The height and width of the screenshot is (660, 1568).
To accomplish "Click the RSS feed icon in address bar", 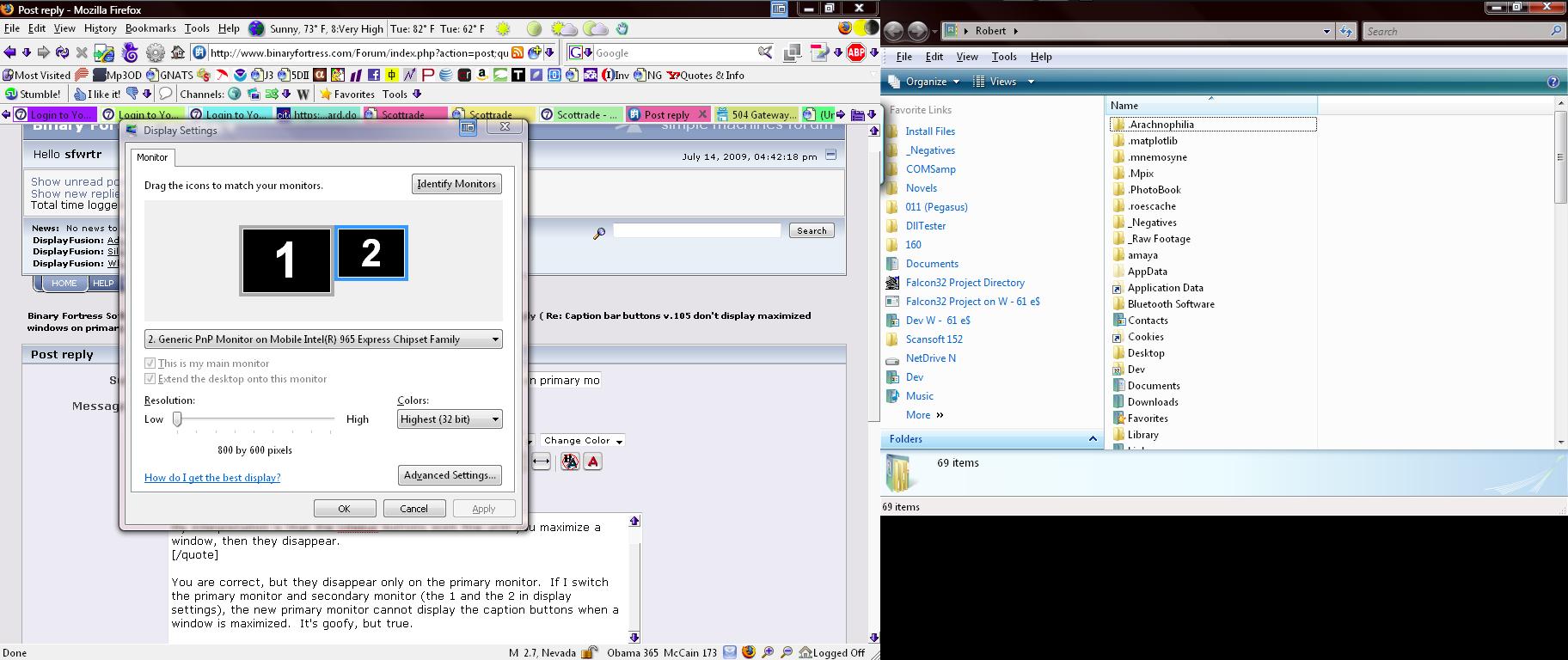I will [518, 52].
